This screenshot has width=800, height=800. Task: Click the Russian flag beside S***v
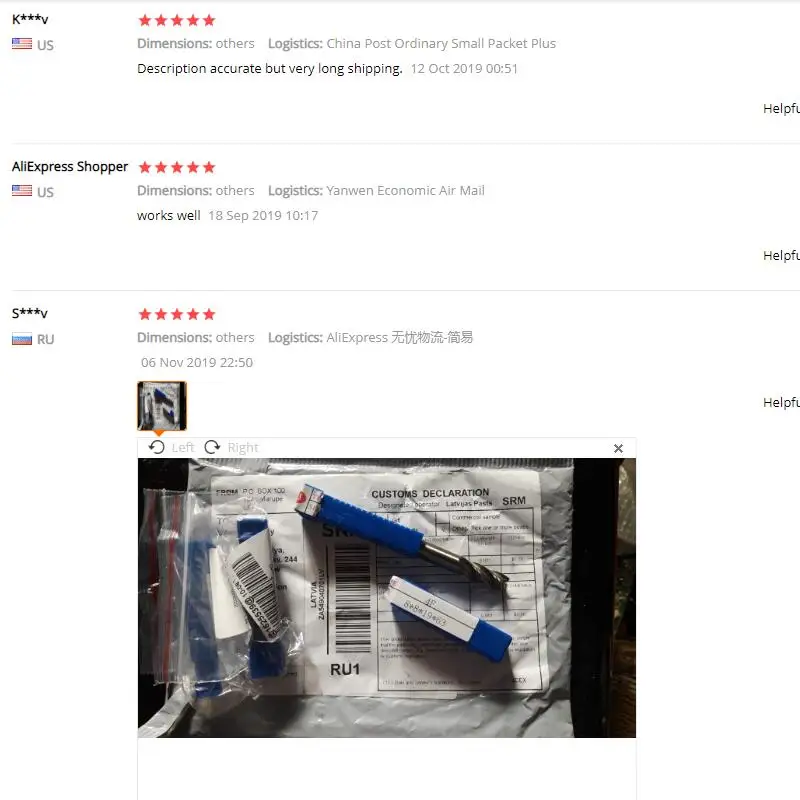(x=22, y=339)
